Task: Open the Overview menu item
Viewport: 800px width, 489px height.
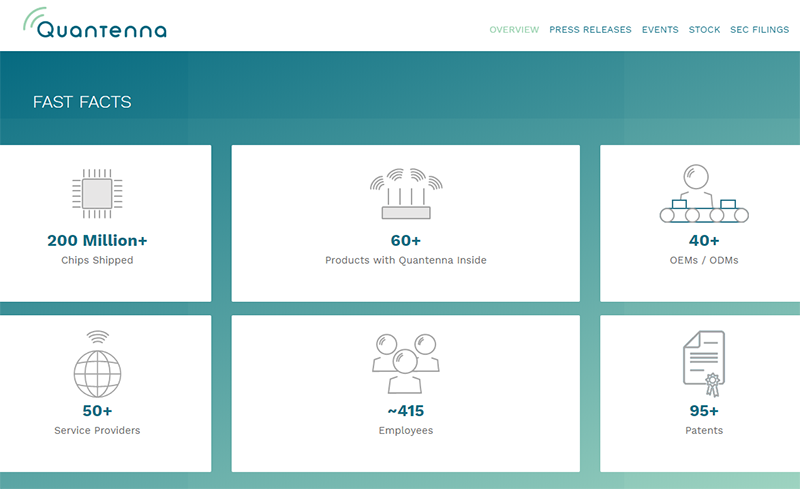Action: click(514, 30)
